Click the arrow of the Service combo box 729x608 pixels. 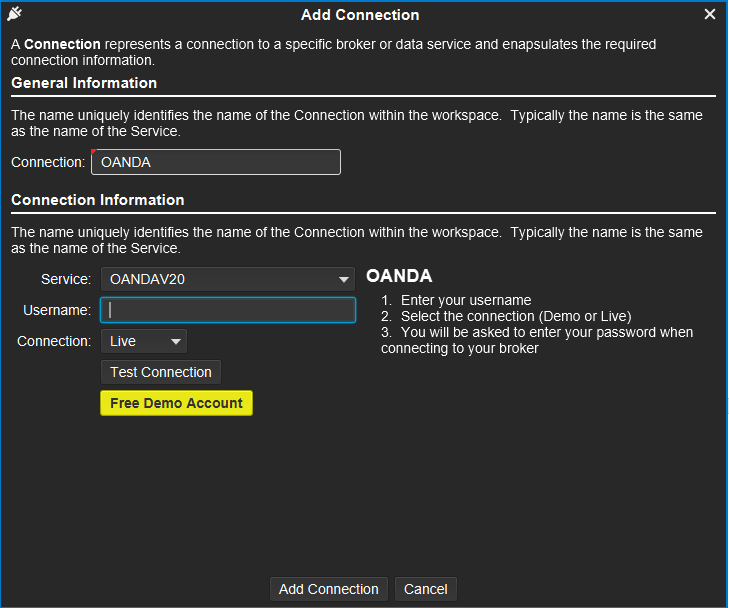pos(344,279)
